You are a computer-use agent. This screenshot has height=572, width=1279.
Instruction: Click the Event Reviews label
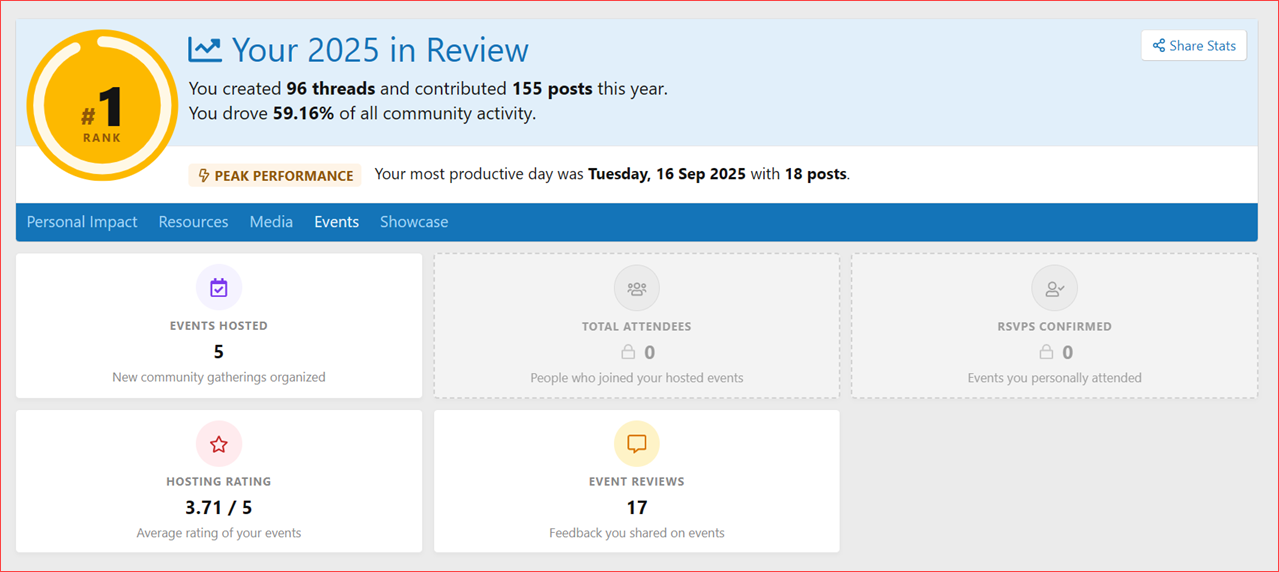click(x=637, y=482)
